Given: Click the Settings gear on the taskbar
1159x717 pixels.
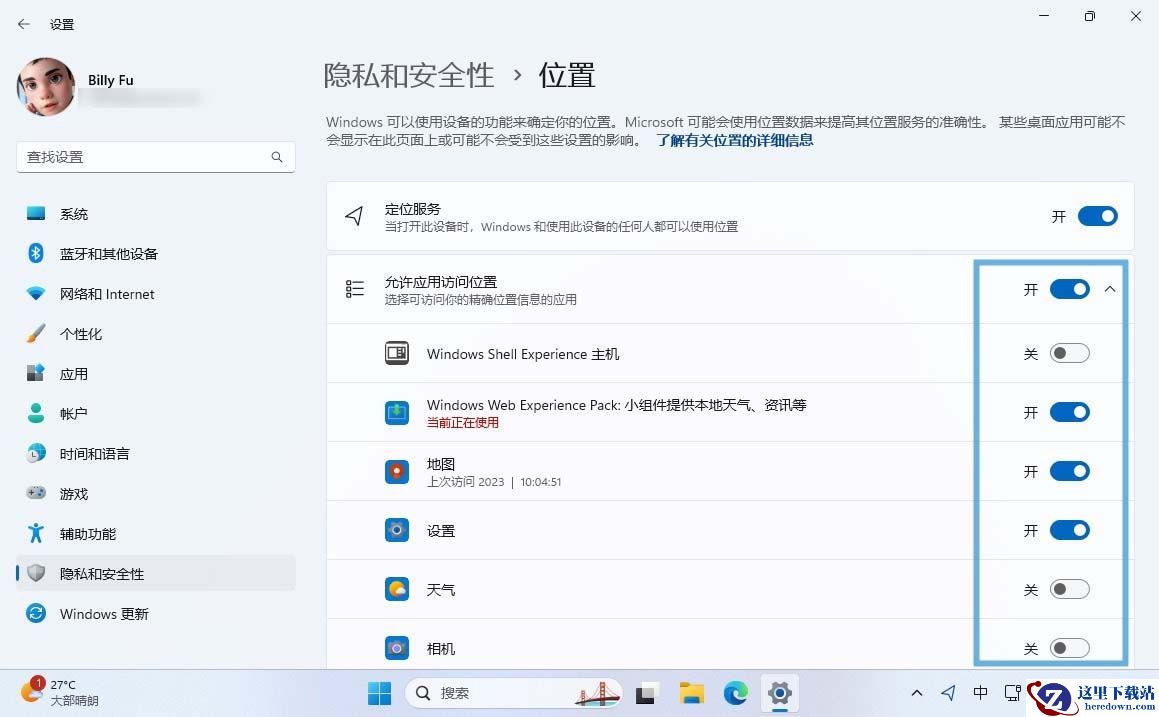Looking at the screenshot, I should (x=780, y=693).
